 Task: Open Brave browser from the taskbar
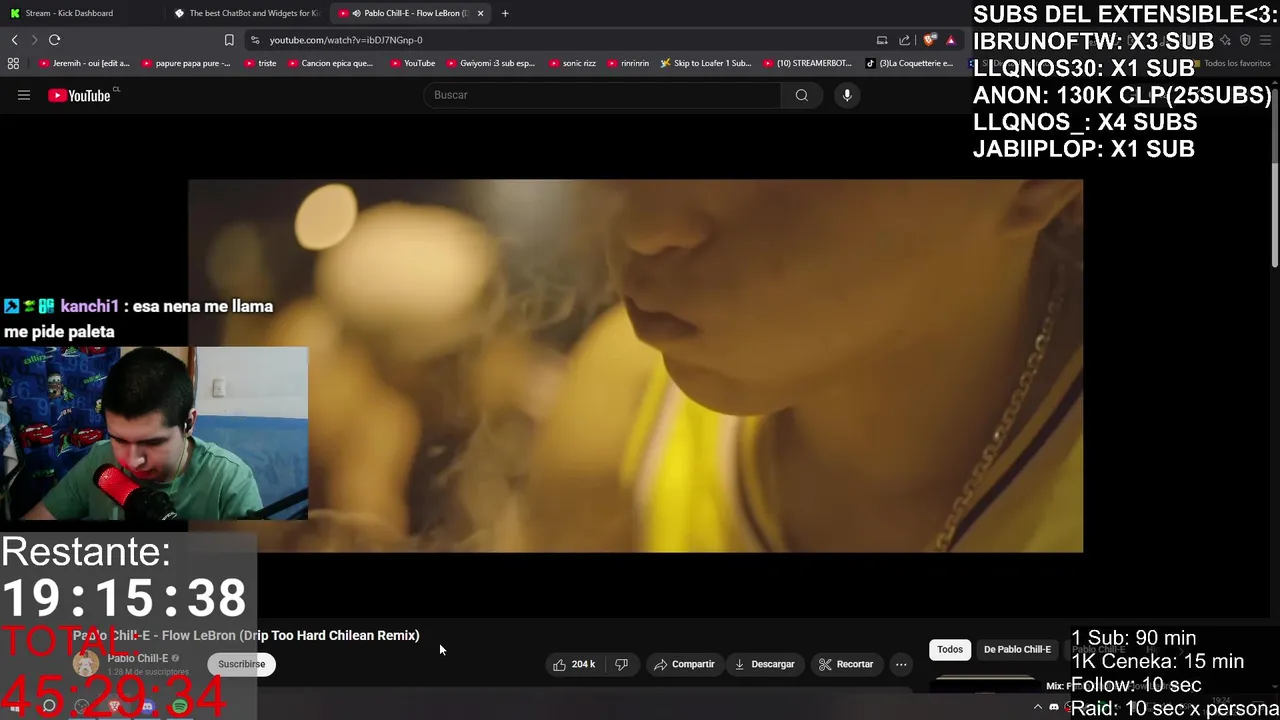click(x=114, y=706)
